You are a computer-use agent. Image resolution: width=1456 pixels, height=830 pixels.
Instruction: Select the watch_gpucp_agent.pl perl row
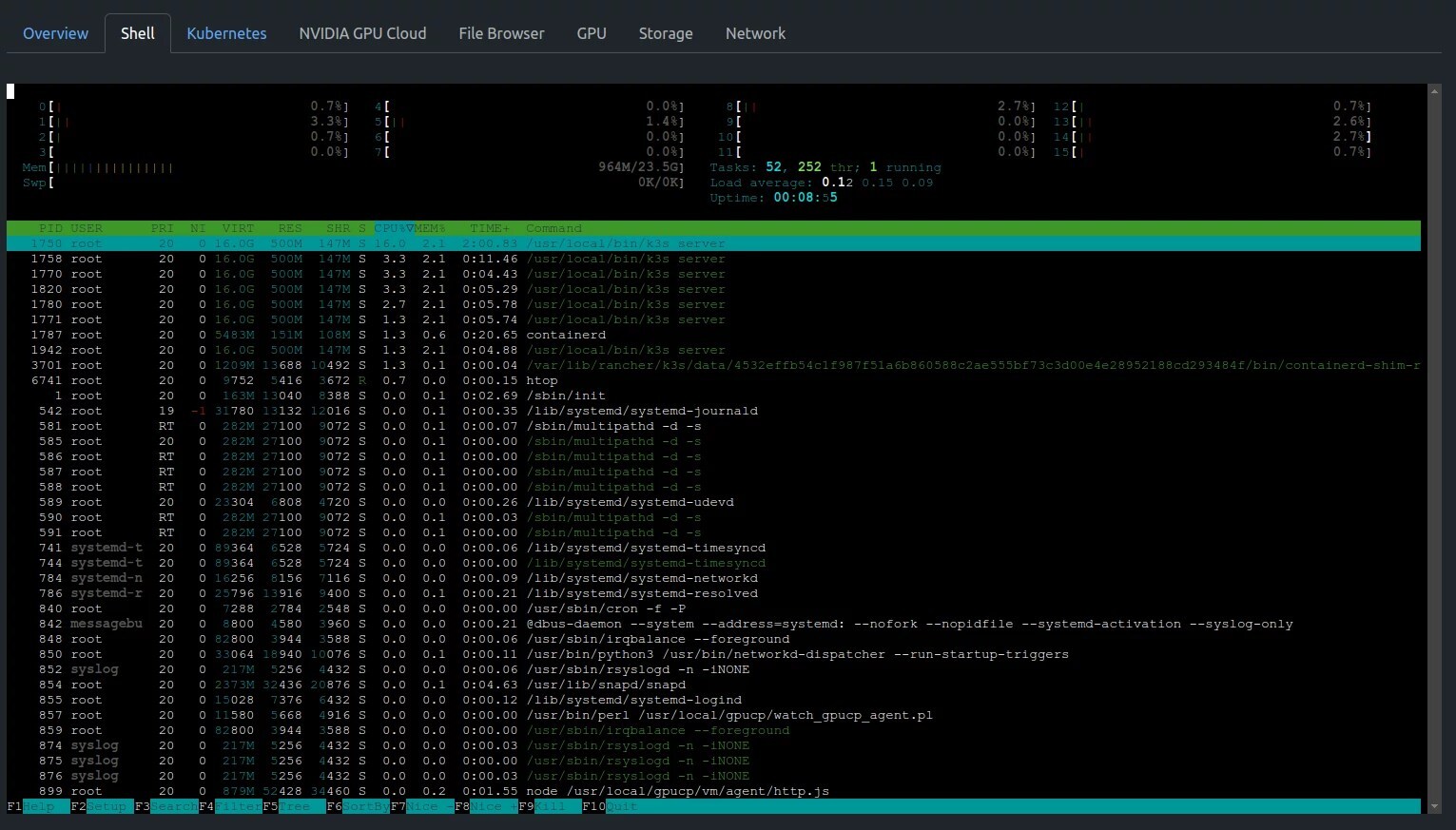coord(713,715)
